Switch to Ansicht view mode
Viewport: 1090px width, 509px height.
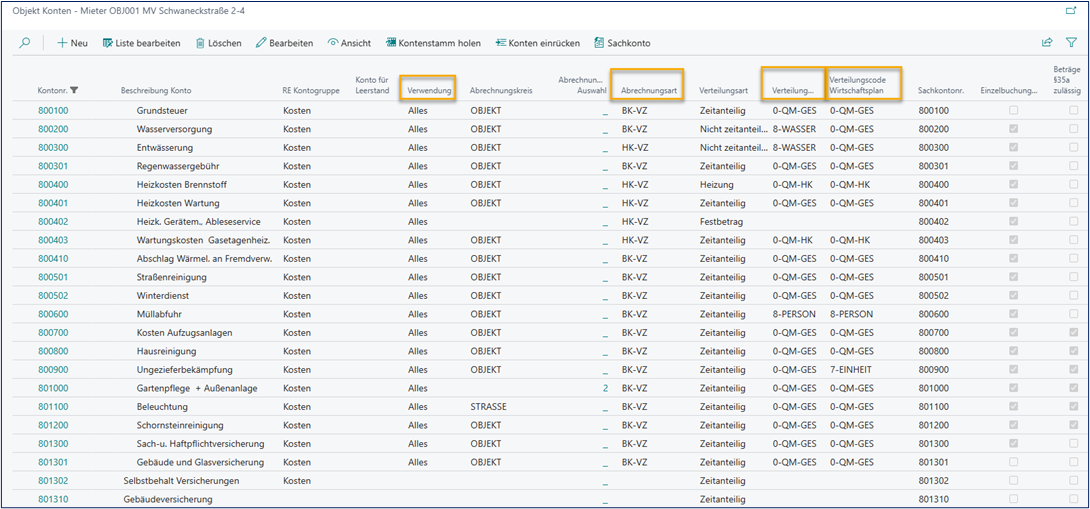[349, 43]
